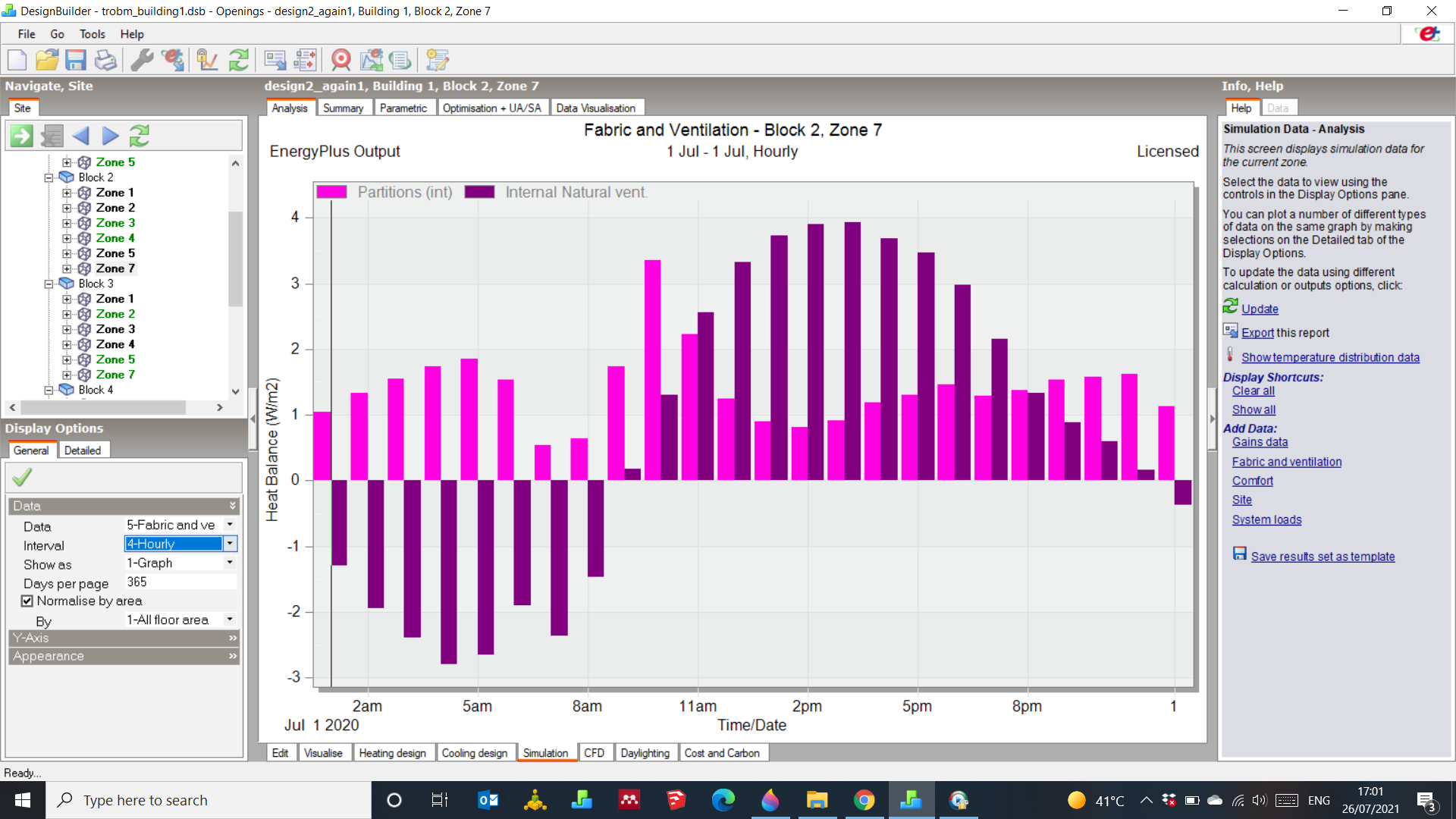
Task: Click the scroll with pencil toolbar icon
Action: coord(438,59)
